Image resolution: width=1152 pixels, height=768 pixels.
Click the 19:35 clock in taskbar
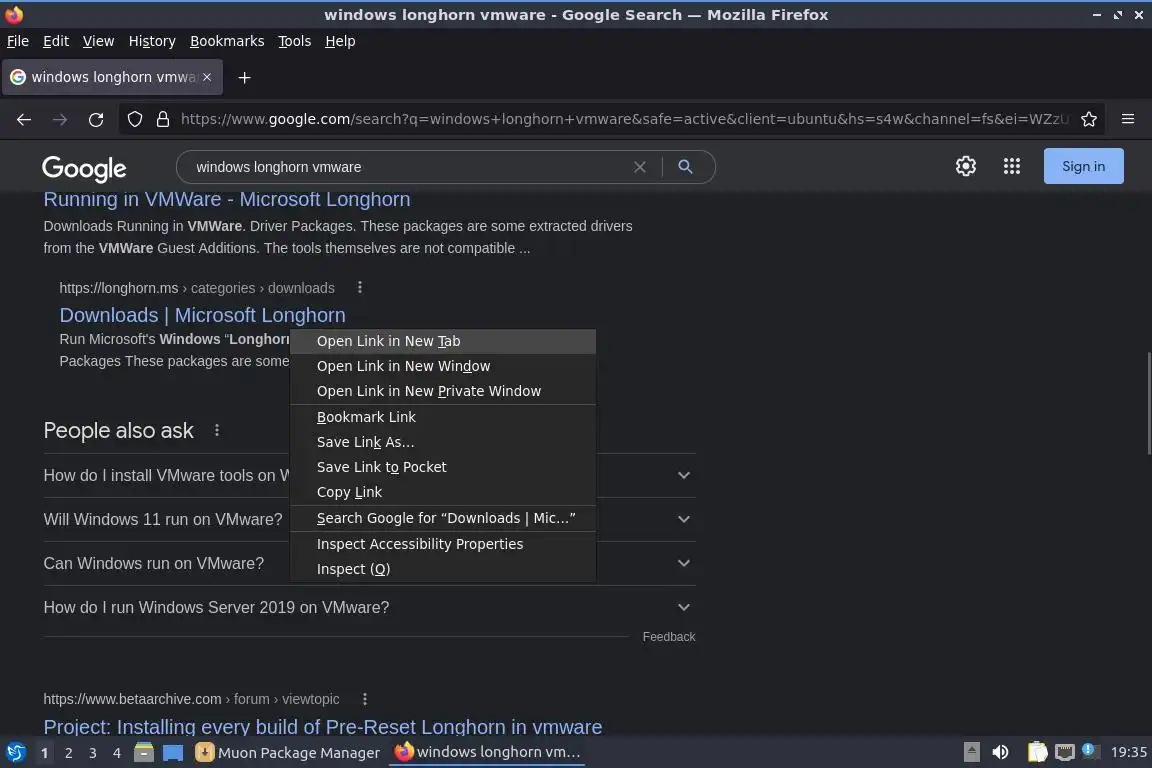1128,752
